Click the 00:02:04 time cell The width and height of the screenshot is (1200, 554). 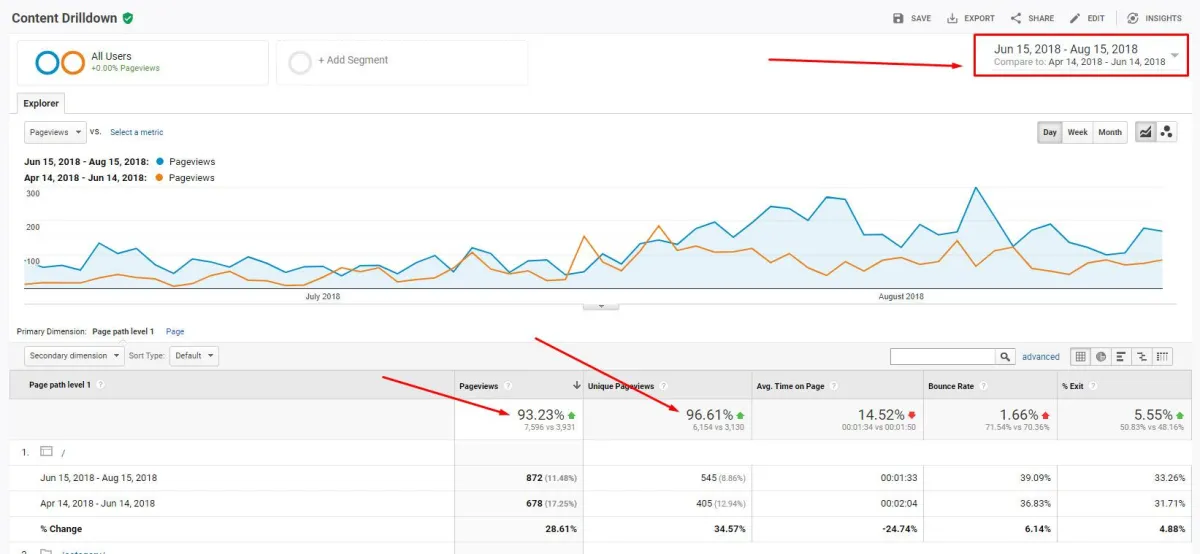pos(900,503)
